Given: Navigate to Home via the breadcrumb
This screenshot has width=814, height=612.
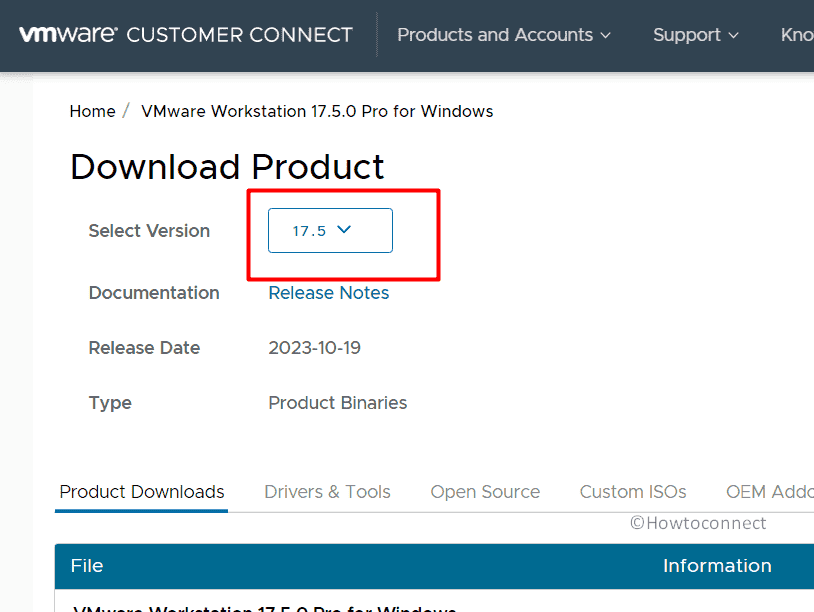Looking at the screenshot, I should point(92,111).
